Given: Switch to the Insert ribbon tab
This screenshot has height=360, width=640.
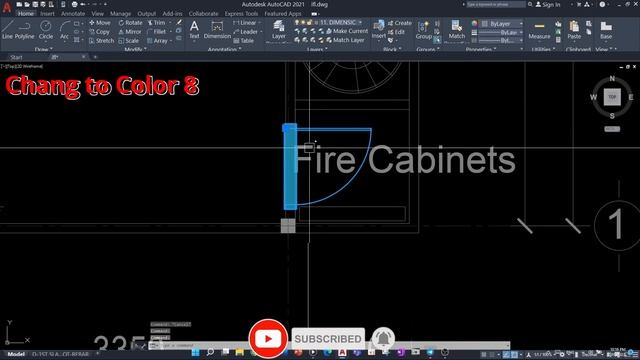Looking at the screenshot, I should [x=47, y=13].
